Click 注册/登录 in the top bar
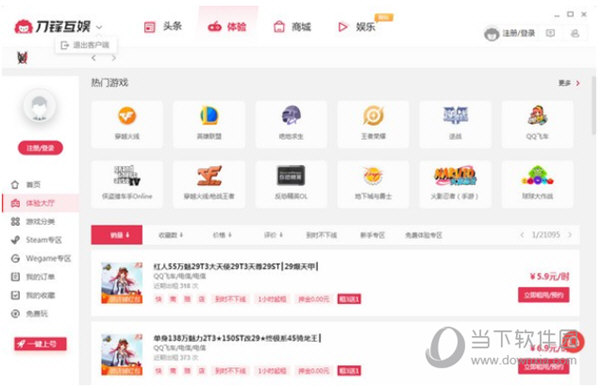 pos(518,33)
